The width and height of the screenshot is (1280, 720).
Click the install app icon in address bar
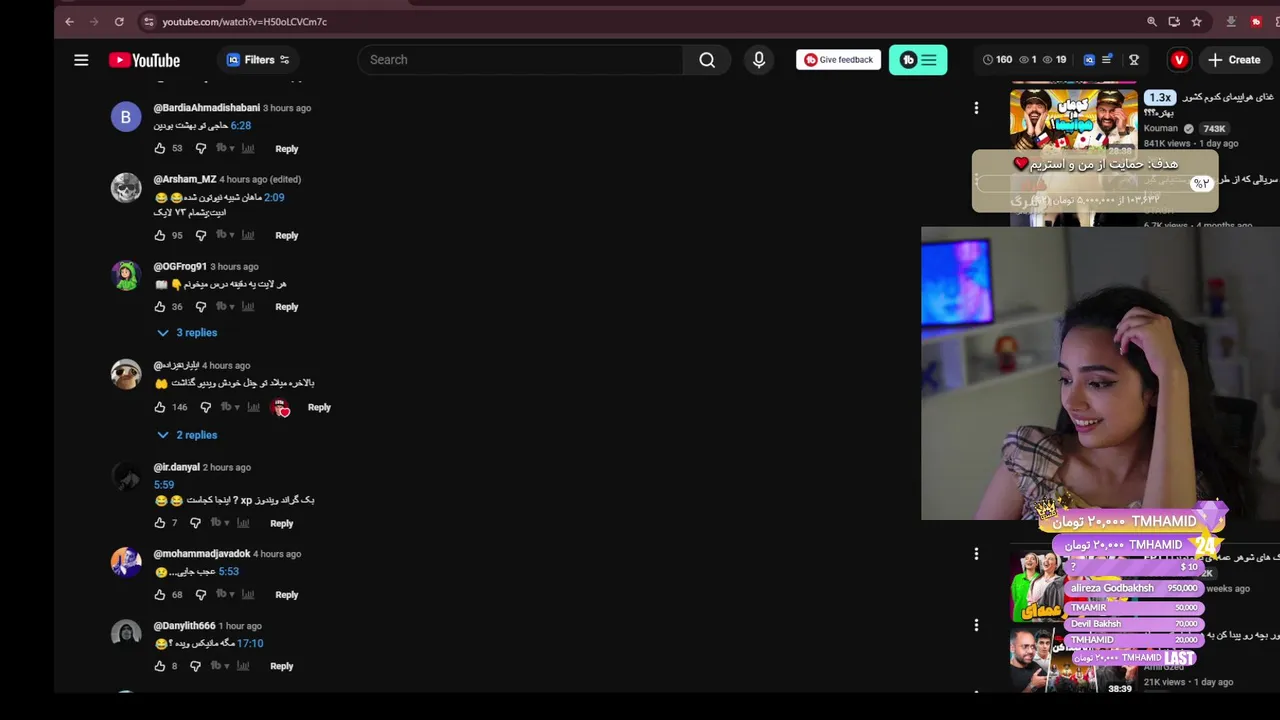(1174, 21)
